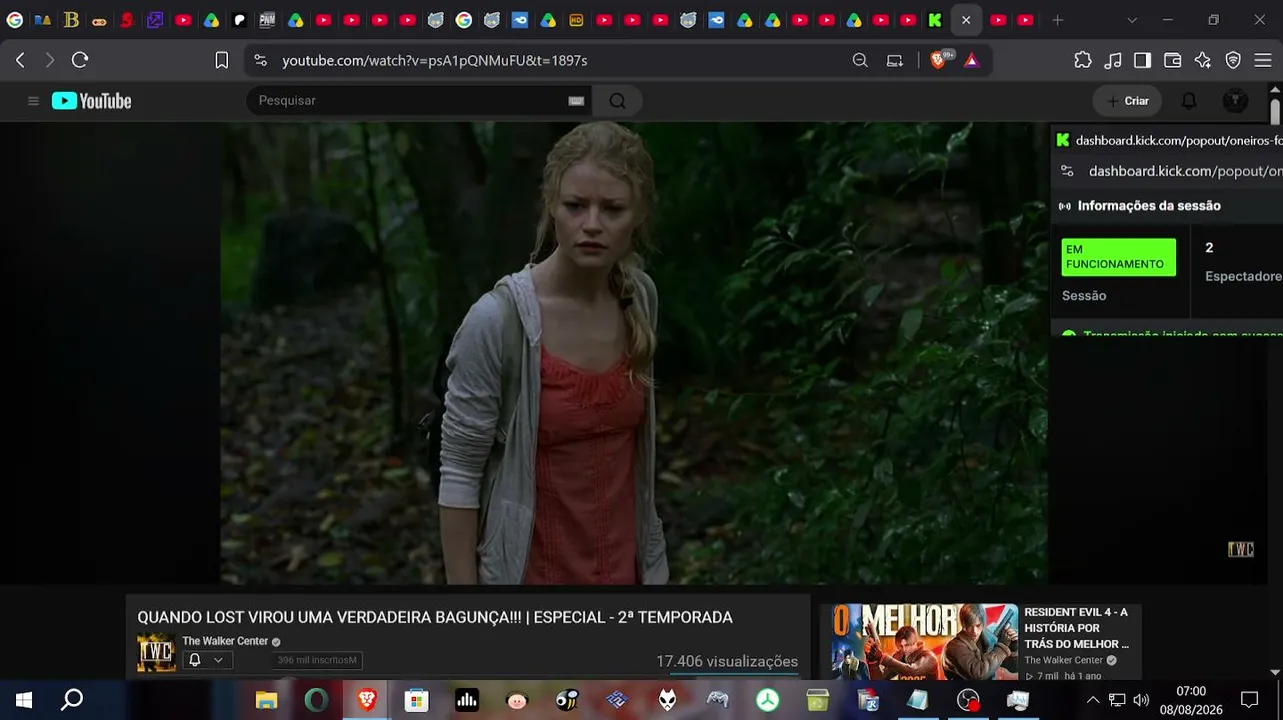This screenshot has height=720, width=1283.
Task: Open YouTube notifications bell
Action: pyautogui.click(x=1189, y=101)
